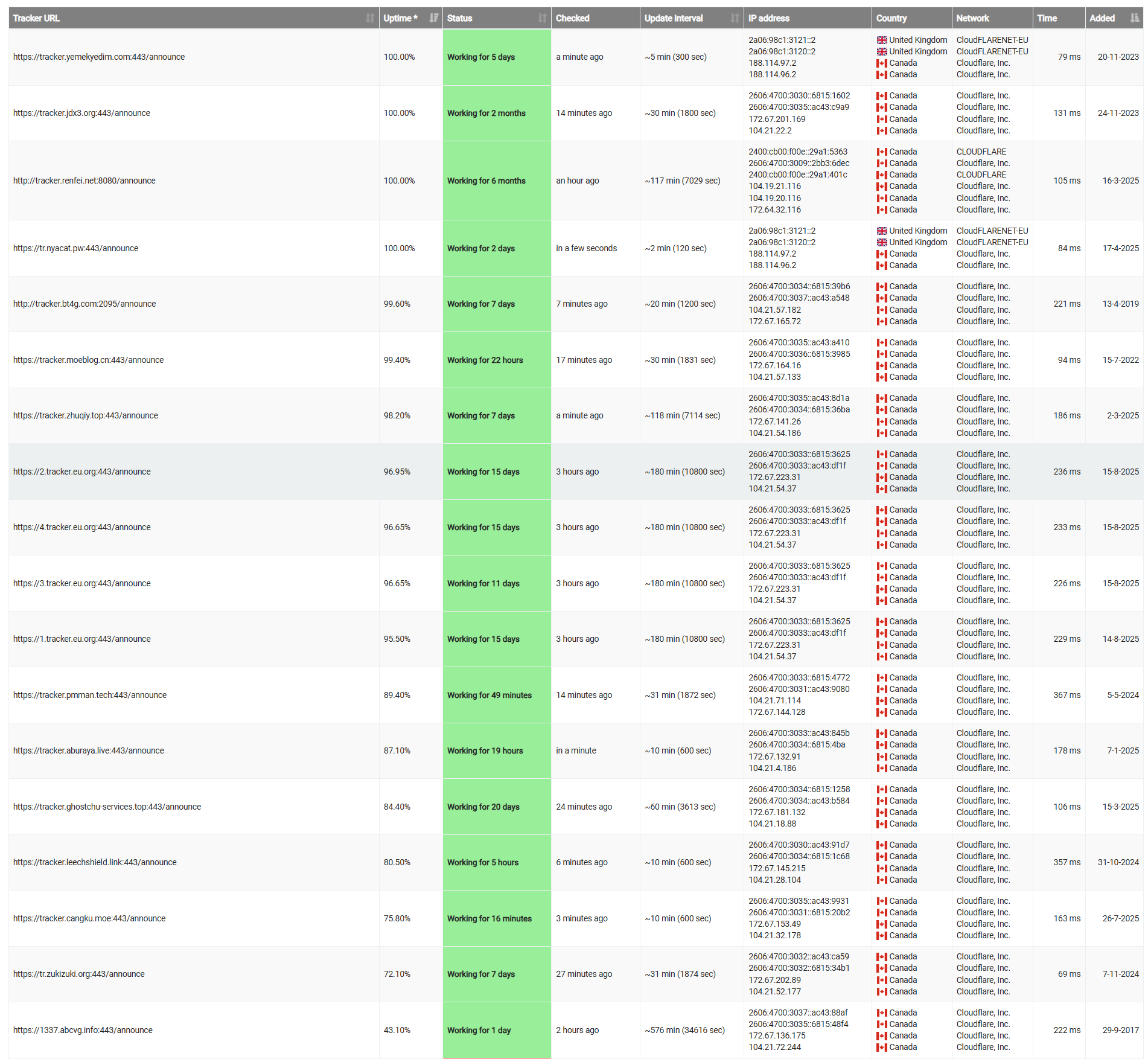Click bottom Canada flag in 1337.abcvg.info row
Viewport: 1148px width, 1059px height.
click(x=882, y=1047)
